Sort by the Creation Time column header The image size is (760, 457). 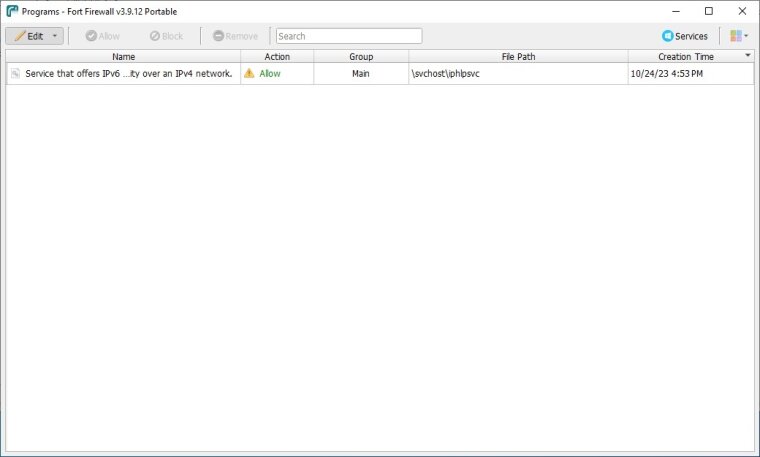[x=686, y=57]
